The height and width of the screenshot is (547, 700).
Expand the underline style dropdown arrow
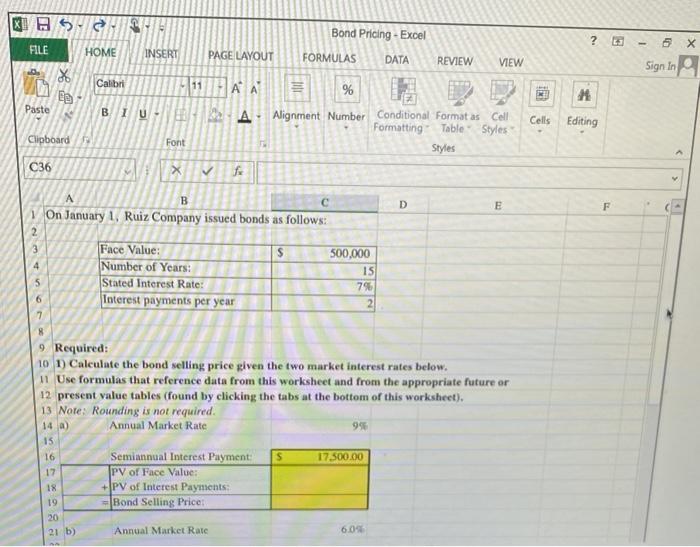point(157,114)
